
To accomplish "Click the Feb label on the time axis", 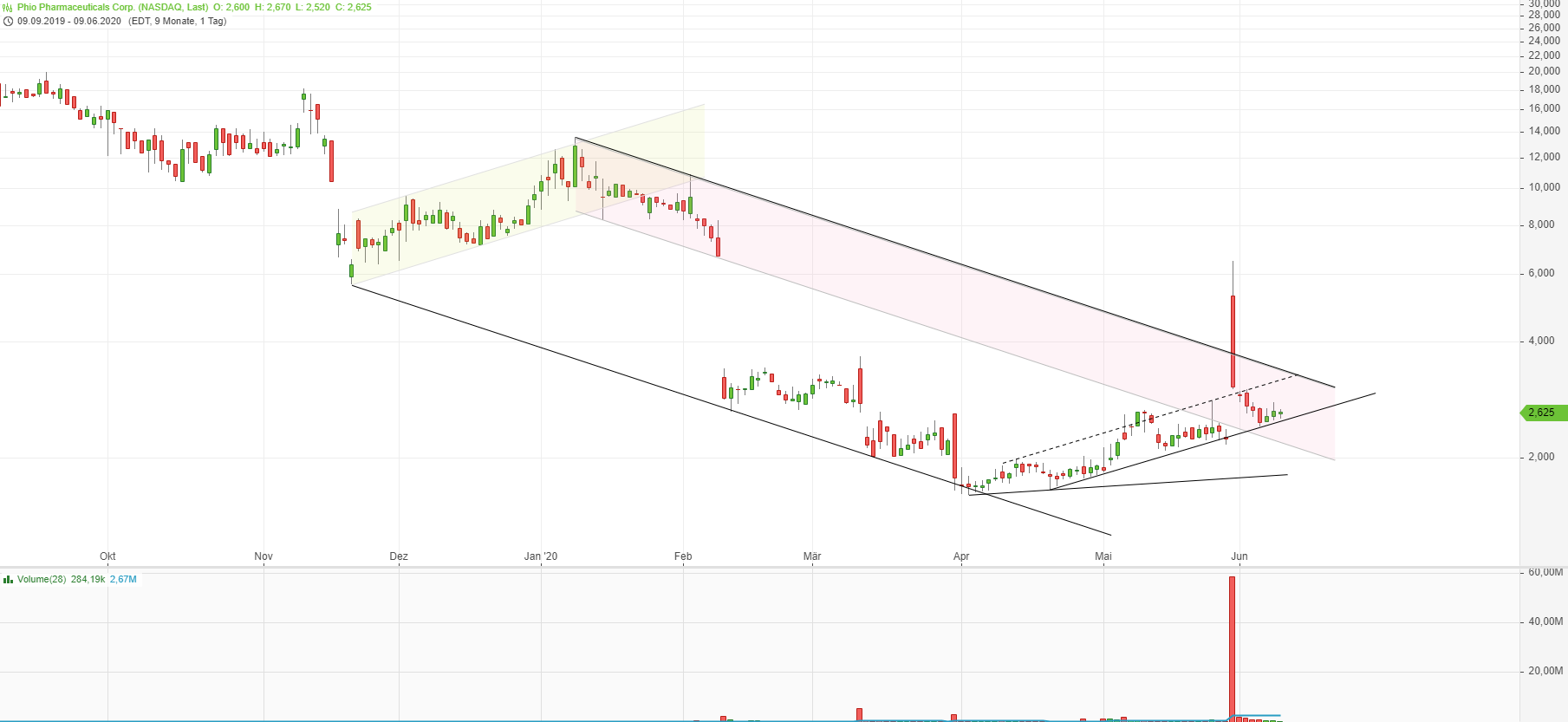I will click(x=683, y=556).
